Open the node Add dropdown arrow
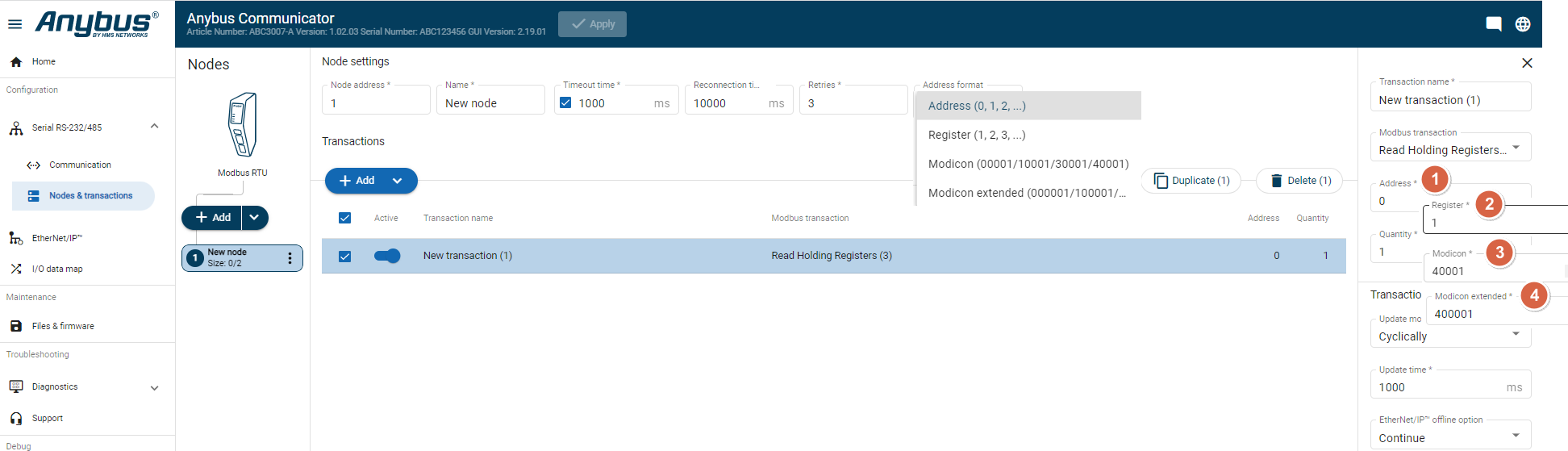 coord(254,218)
